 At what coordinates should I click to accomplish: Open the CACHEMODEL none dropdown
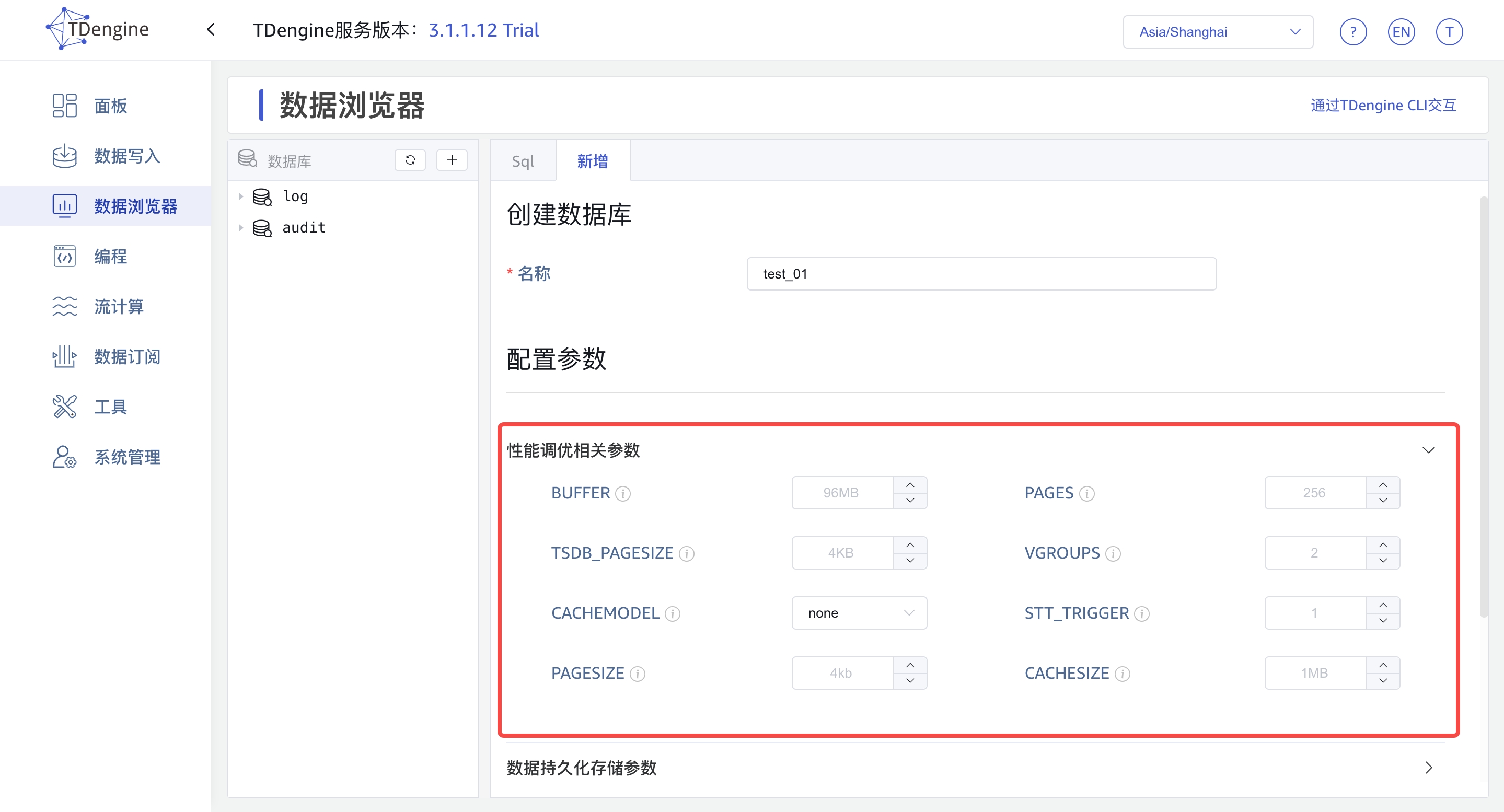[859, 613]
